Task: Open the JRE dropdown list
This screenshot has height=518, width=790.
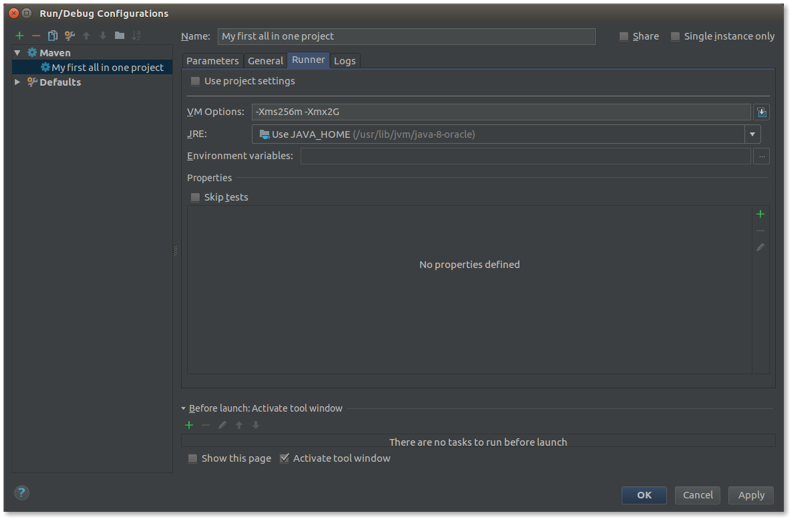Action: [x=751, y=134]
